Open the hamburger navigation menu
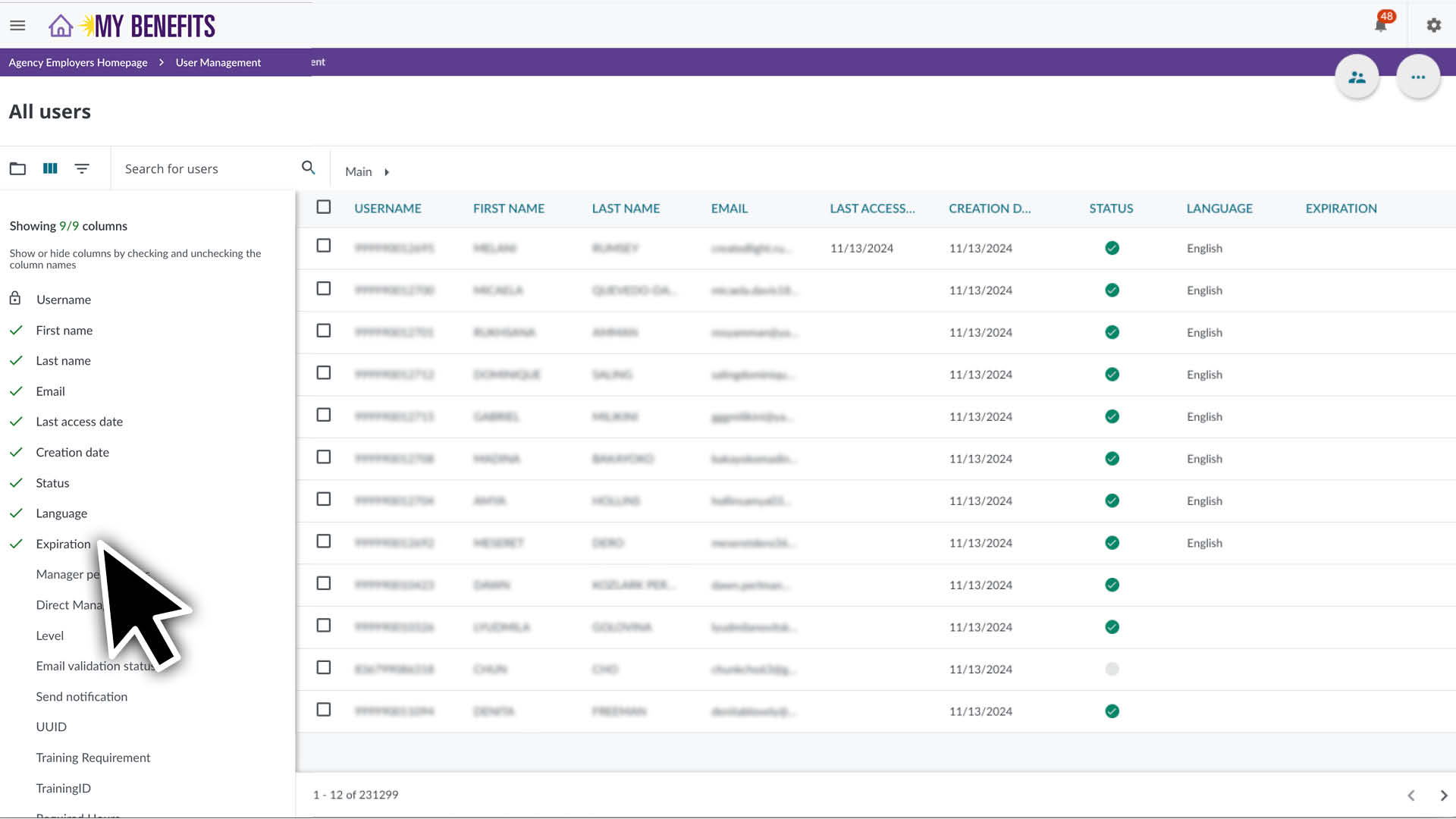The height and width of the screenshot is (819, 1456). click(17, 26)
